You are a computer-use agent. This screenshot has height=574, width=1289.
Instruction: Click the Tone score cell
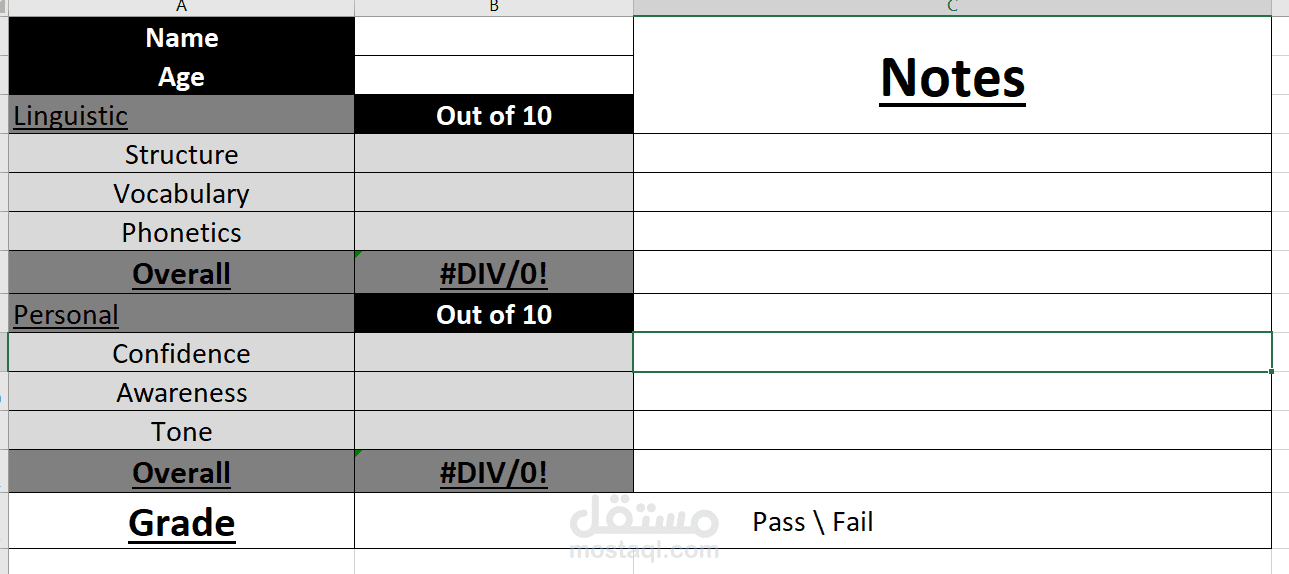tap(494, 431)
